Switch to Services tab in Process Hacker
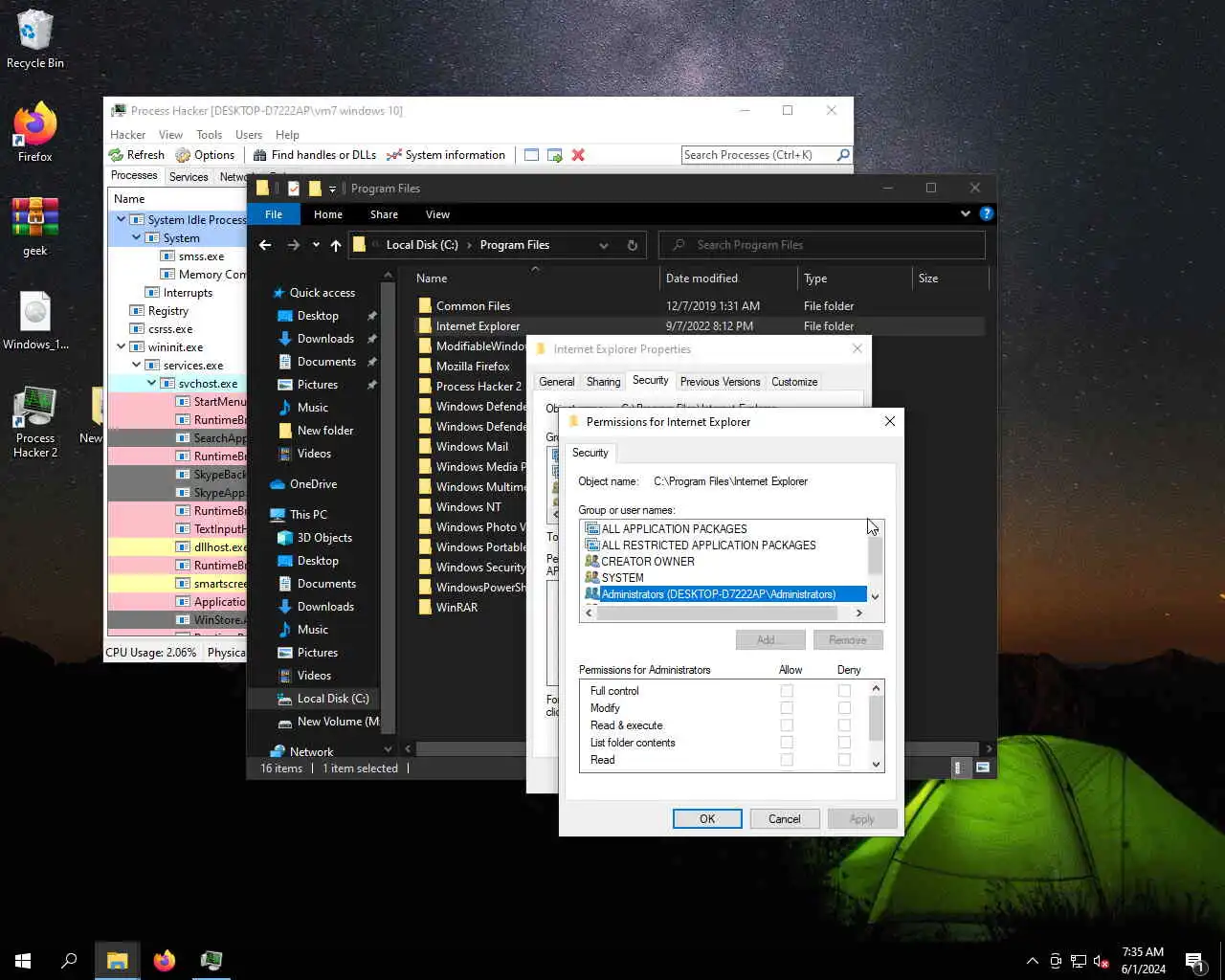 click(x=189, y=176)
